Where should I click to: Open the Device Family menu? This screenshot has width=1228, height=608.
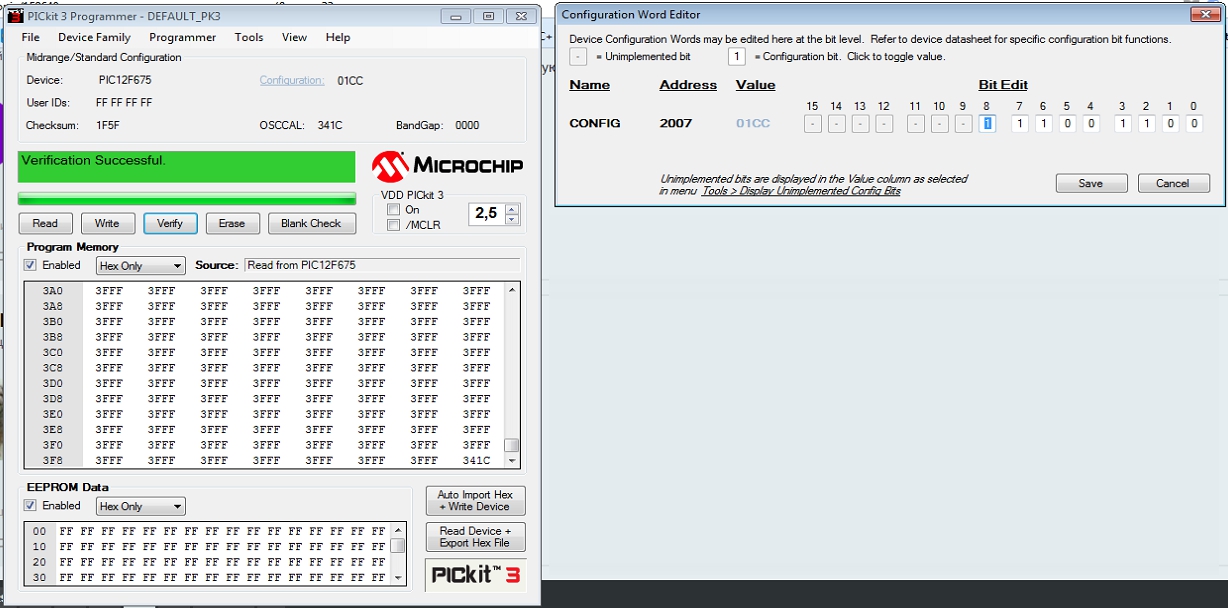94,37
